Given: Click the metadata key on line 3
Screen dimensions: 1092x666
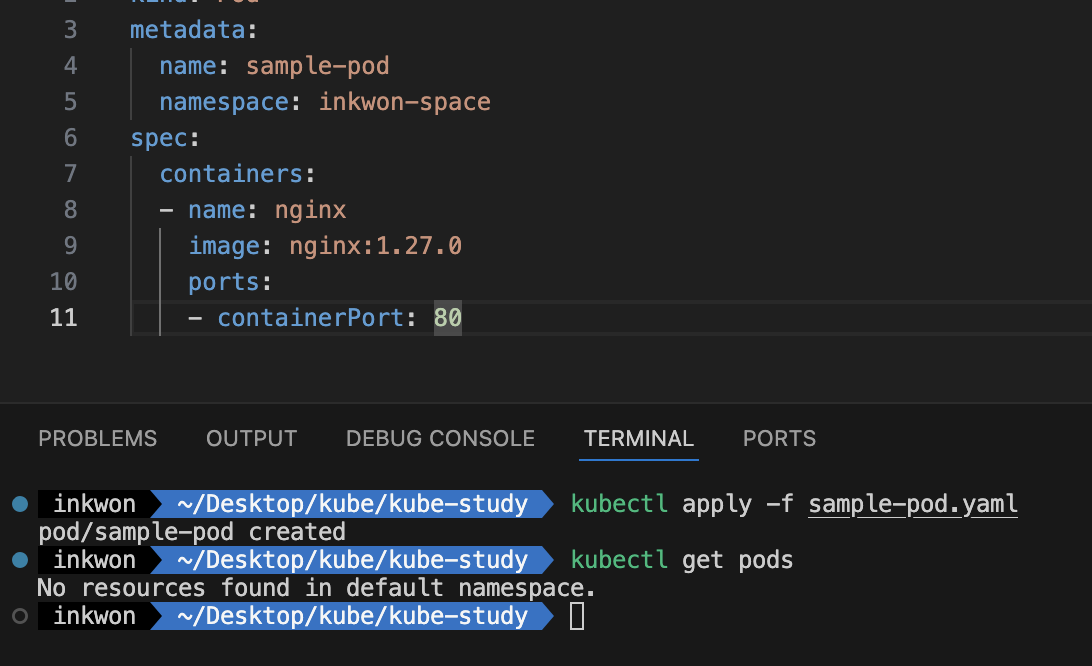Looking at the screenshot, I should [x=187, y=30].
